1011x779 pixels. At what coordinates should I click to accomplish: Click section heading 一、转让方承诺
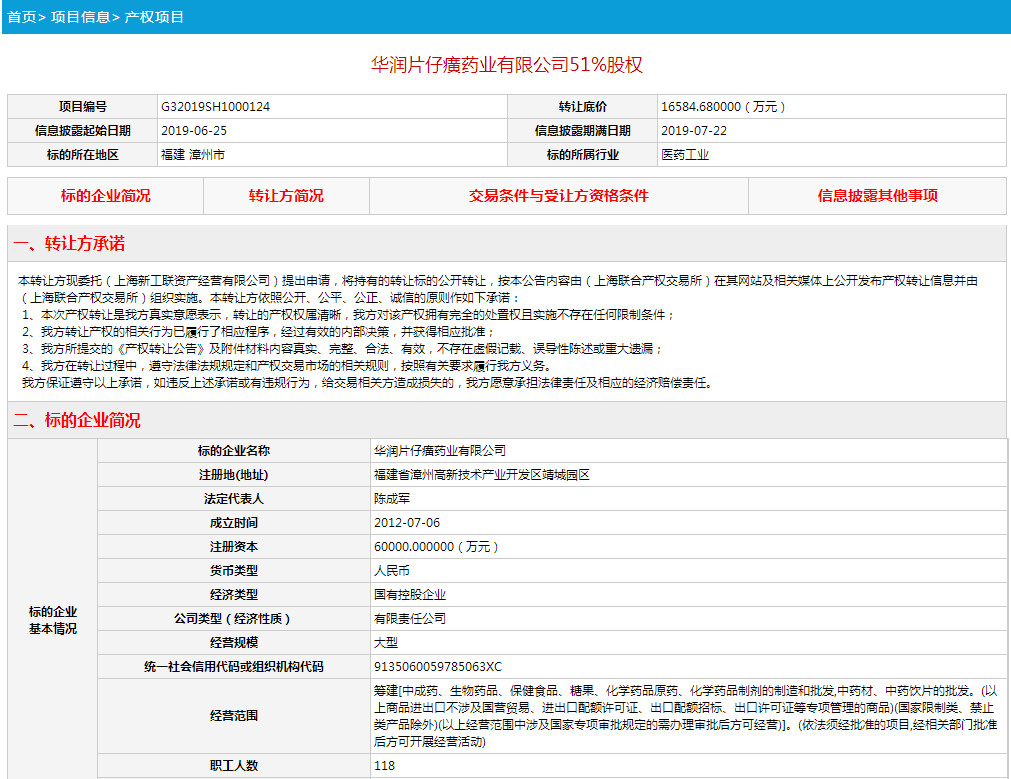[x=69, y=244]
